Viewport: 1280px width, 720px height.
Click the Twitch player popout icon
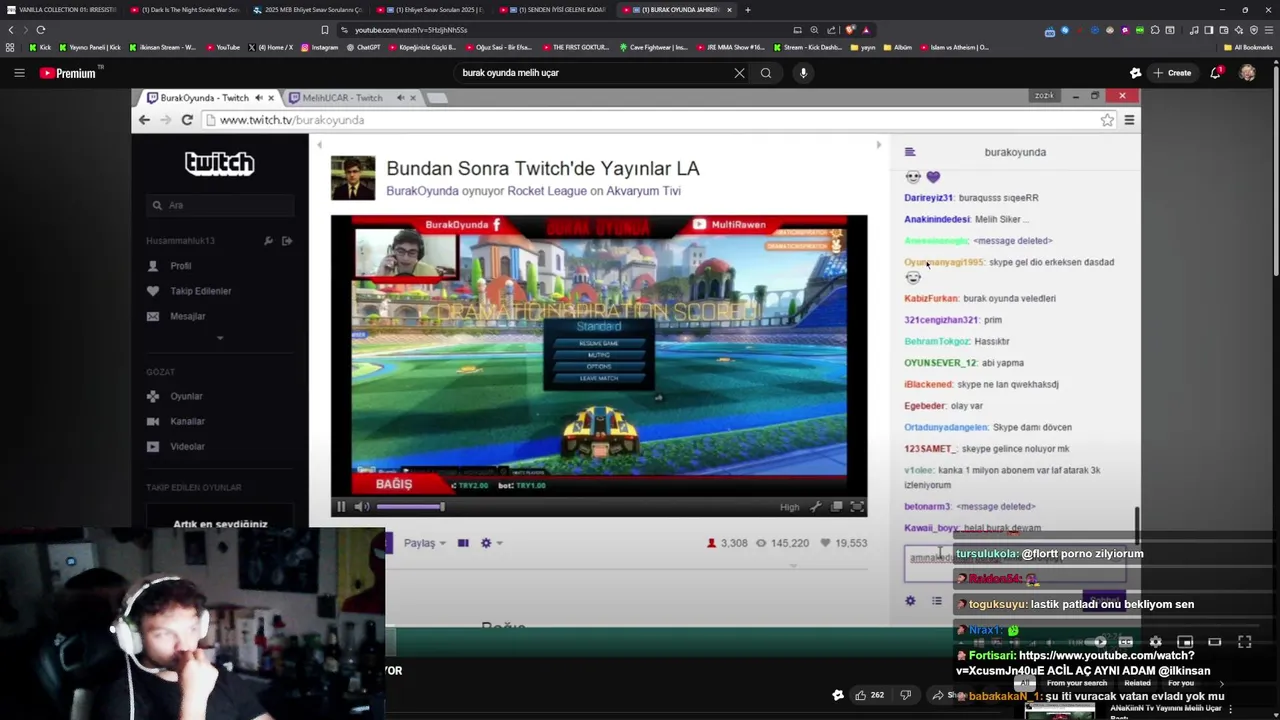(837, 507)
